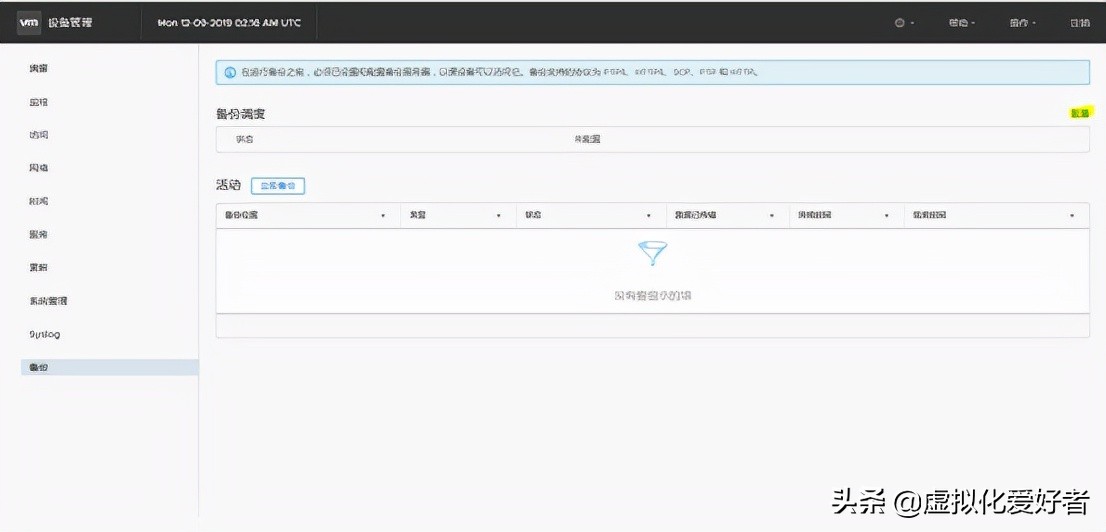Click the 注销 (Log out) link

(x=1080, y=23)
